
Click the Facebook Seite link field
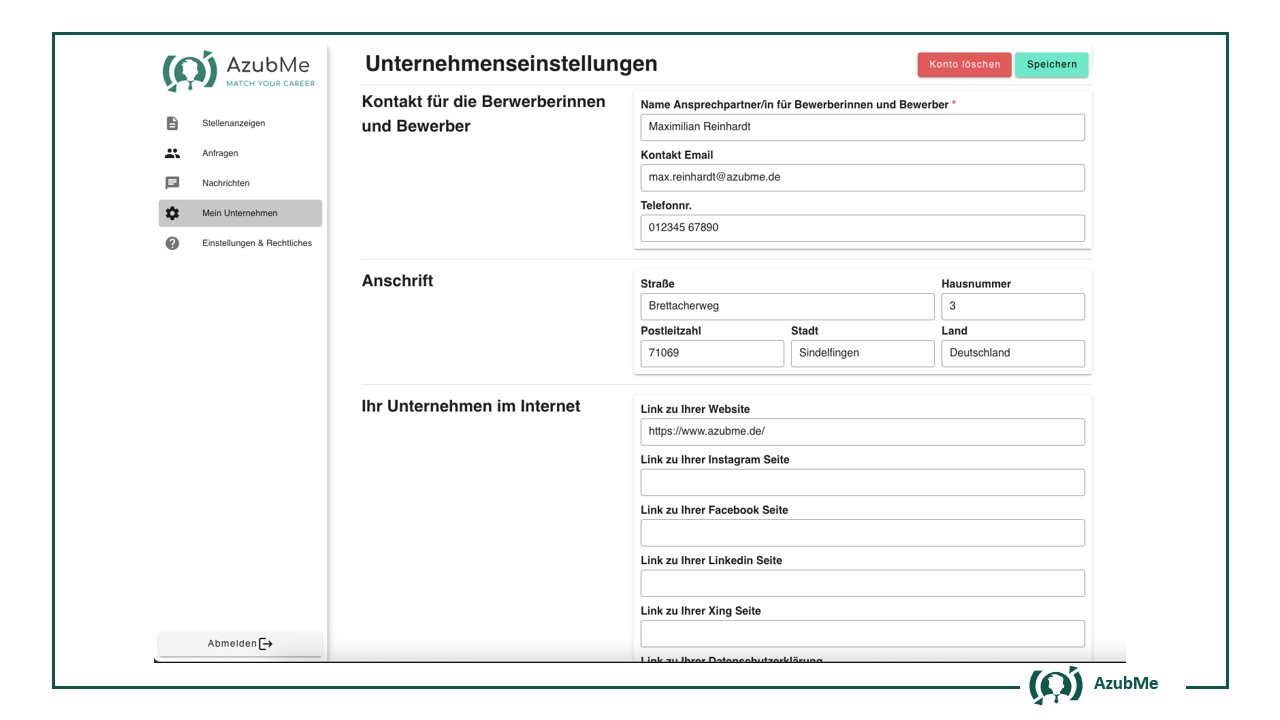pyautogui.click(x=862, y=533)
